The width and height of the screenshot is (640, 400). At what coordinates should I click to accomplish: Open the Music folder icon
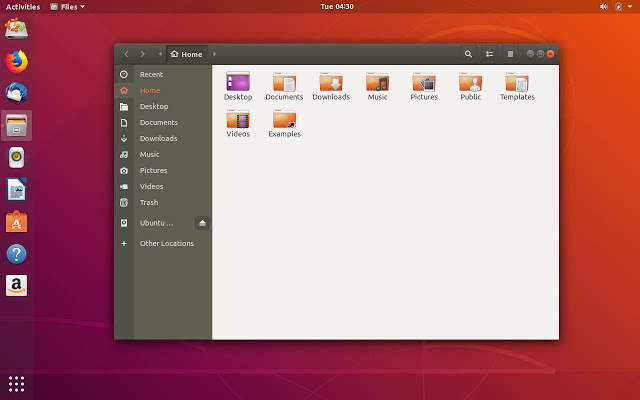point(377,83)
